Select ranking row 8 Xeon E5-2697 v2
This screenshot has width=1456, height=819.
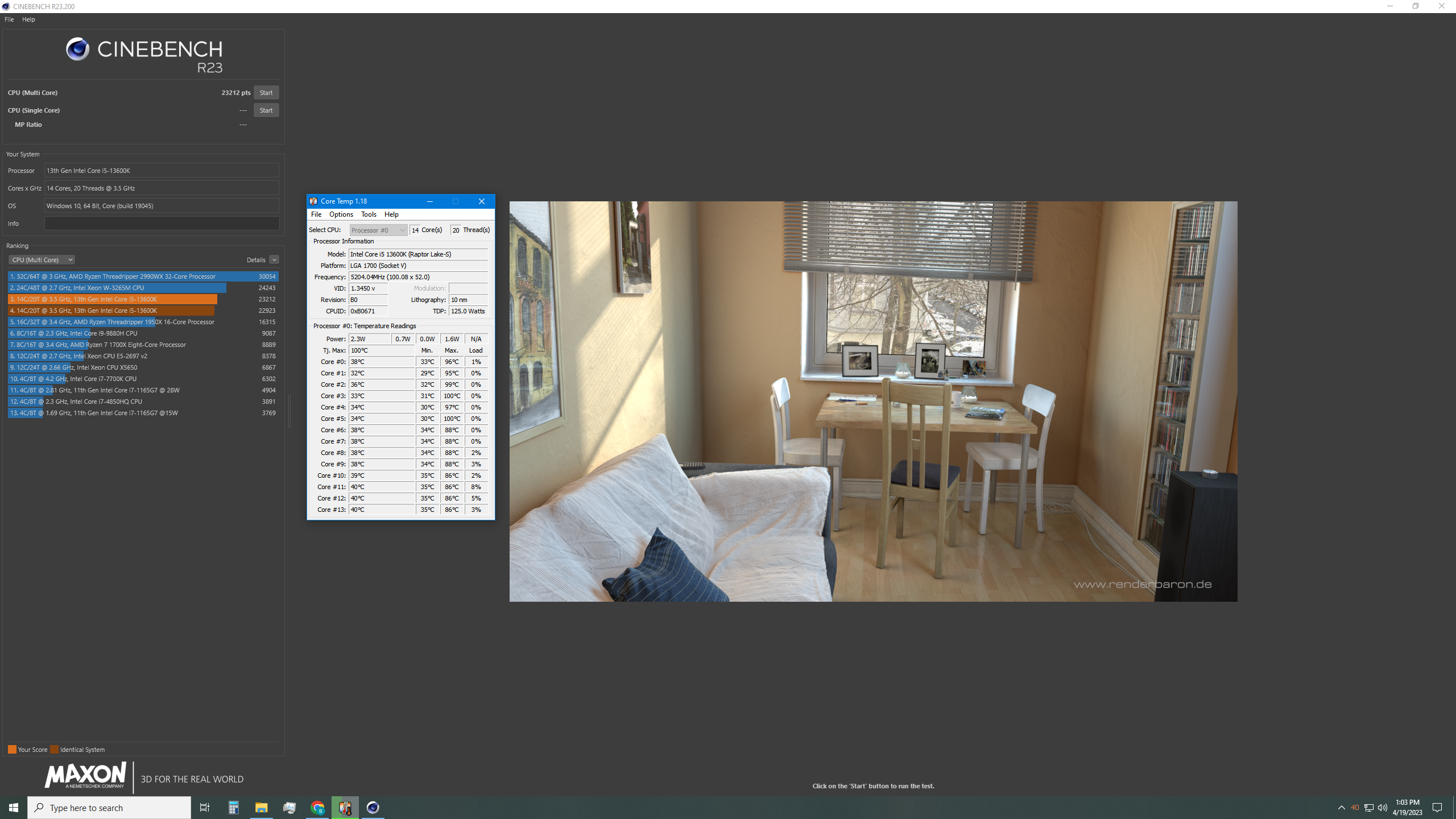point(143,356)
